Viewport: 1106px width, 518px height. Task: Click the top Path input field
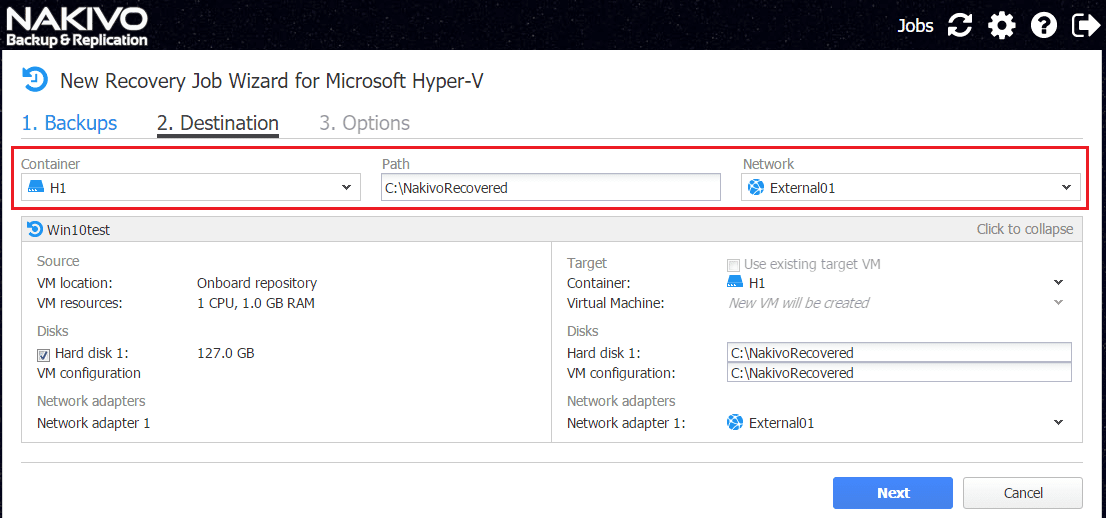[550, 187]
